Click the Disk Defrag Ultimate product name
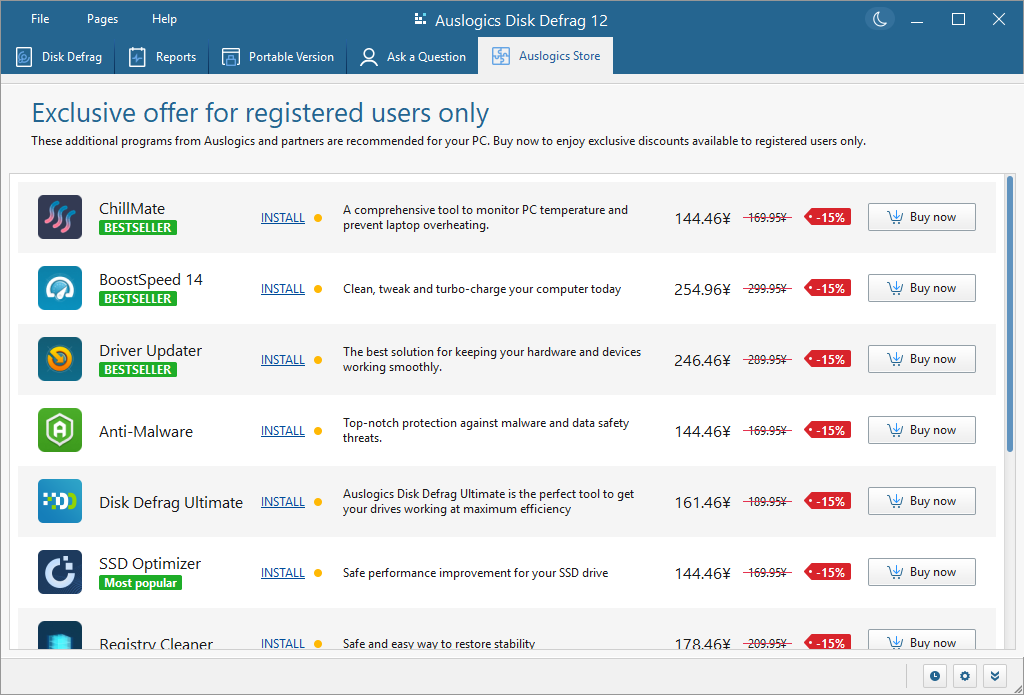The image size is (1024, 695). 171,502
